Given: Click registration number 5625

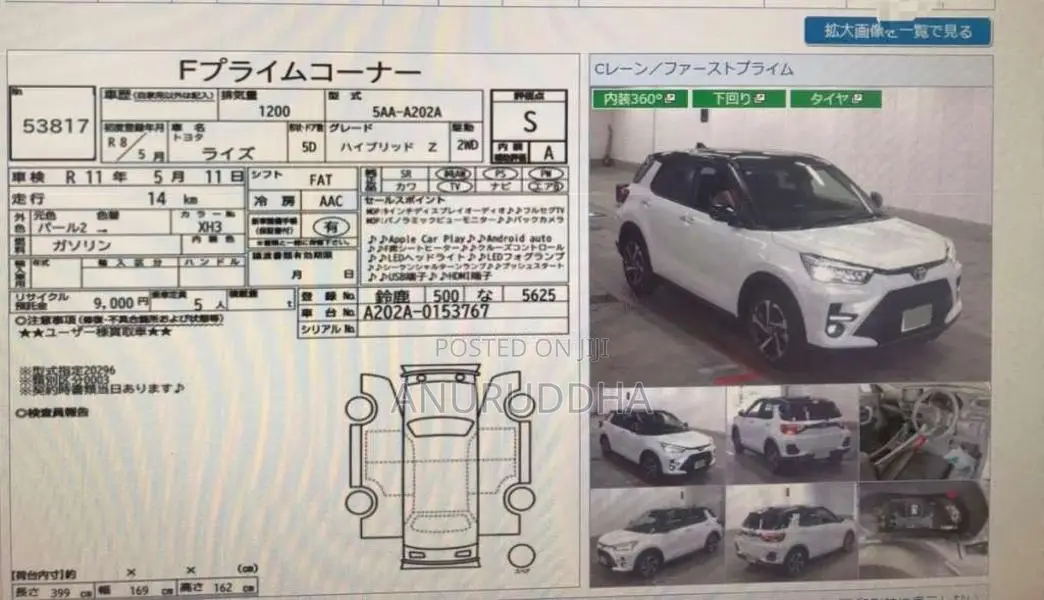Looking at the screenshot, I should tap(539, 295).
